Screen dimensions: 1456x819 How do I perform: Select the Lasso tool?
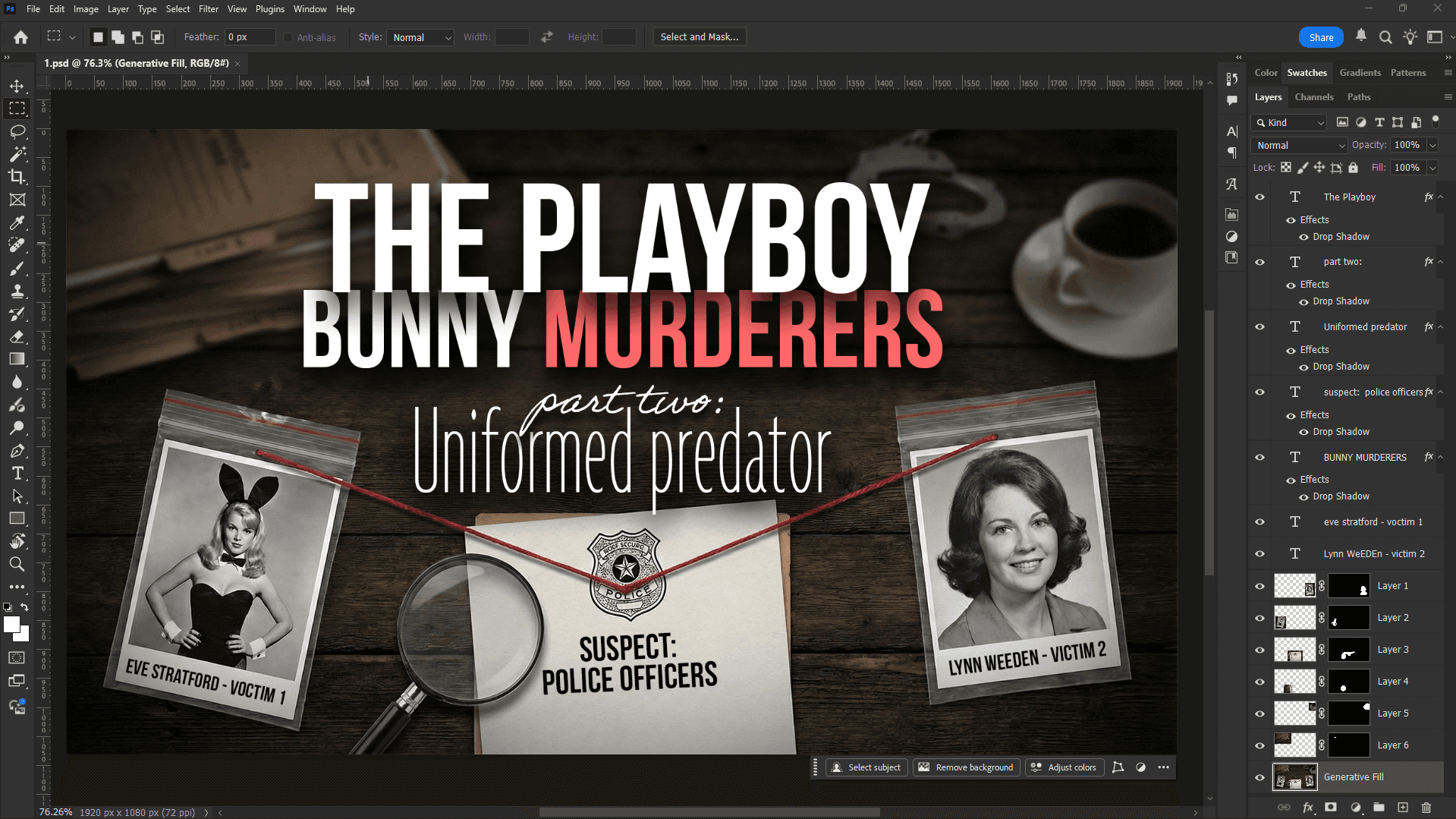[17, 131]
